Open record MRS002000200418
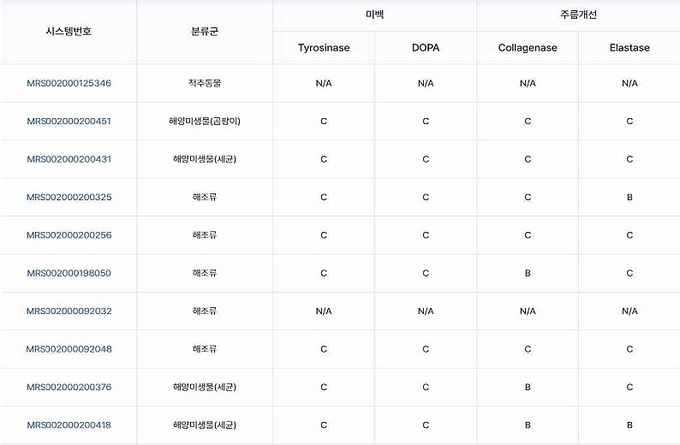The height and width of the screenshot is (445, 680). [69, 425]
